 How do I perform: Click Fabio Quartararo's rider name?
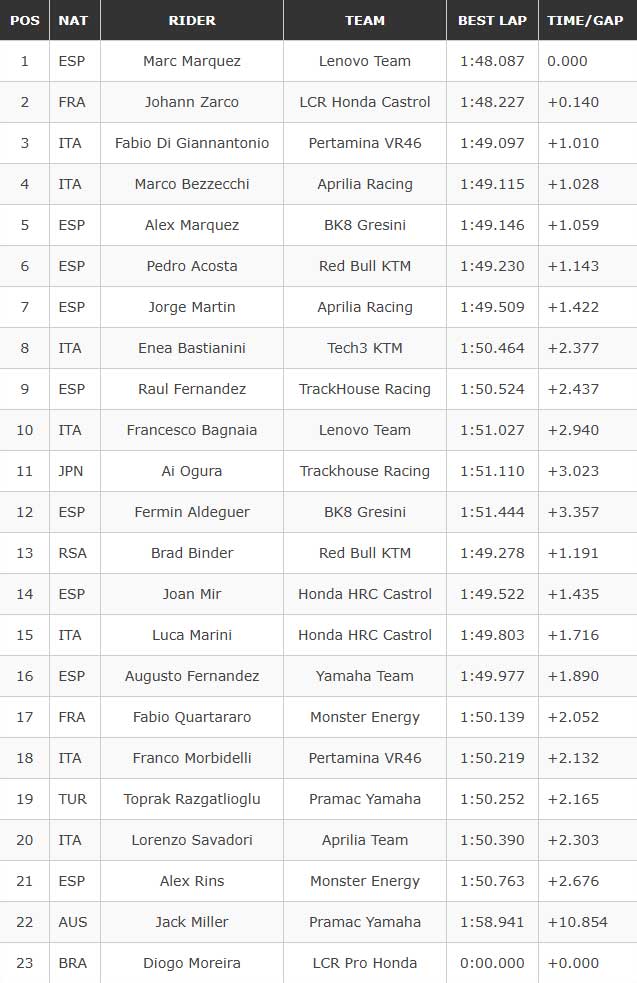[191, 717]
